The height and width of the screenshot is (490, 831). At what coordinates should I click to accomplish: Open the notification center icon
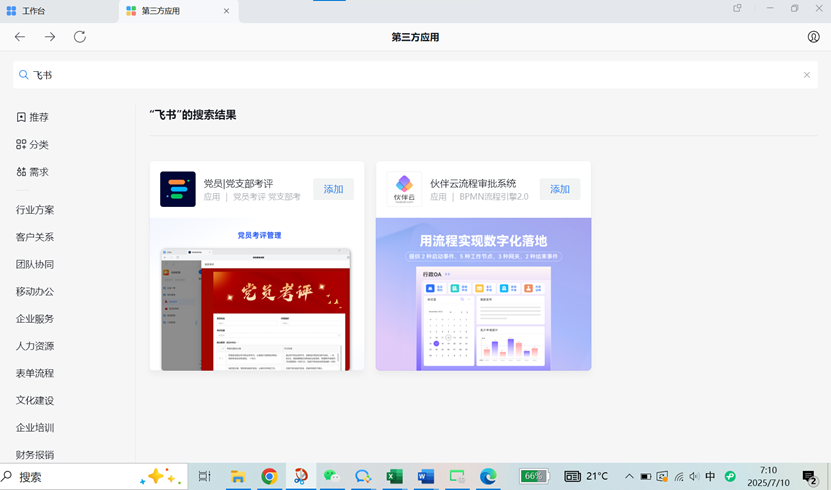[810, 477]
